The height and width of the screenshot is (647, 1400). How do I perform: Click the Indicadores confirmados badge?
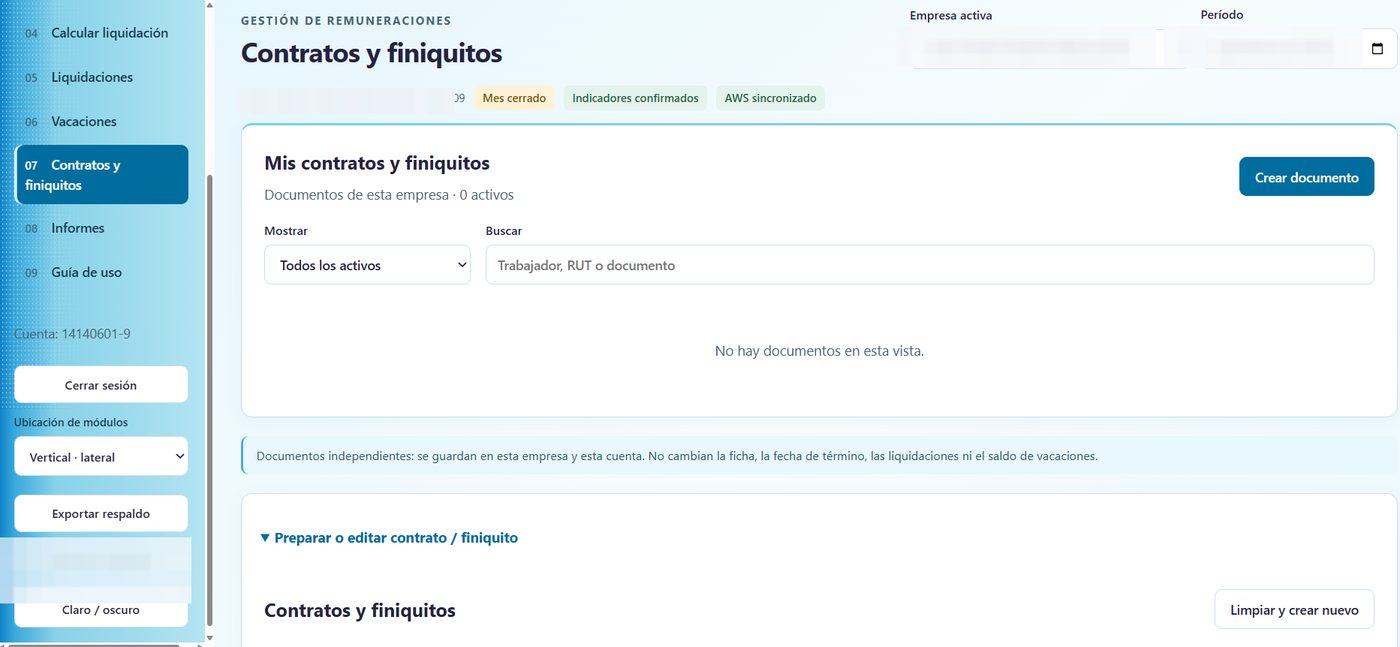pos(635,98)
